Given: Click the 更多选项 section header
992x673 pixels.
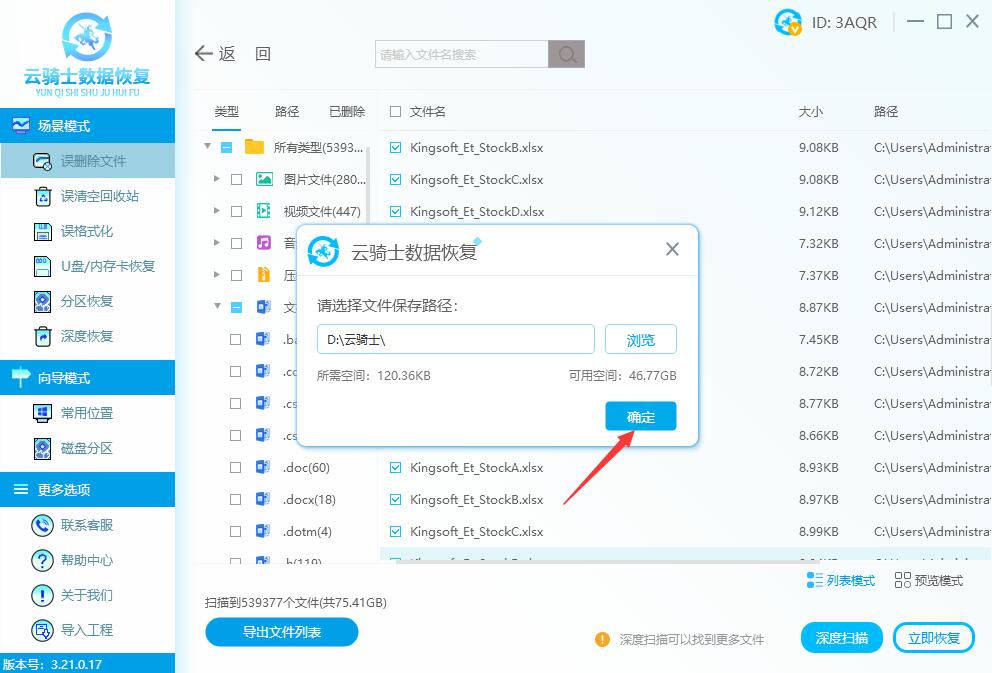Looking at the screenshot, I should [x=87, y=490].
